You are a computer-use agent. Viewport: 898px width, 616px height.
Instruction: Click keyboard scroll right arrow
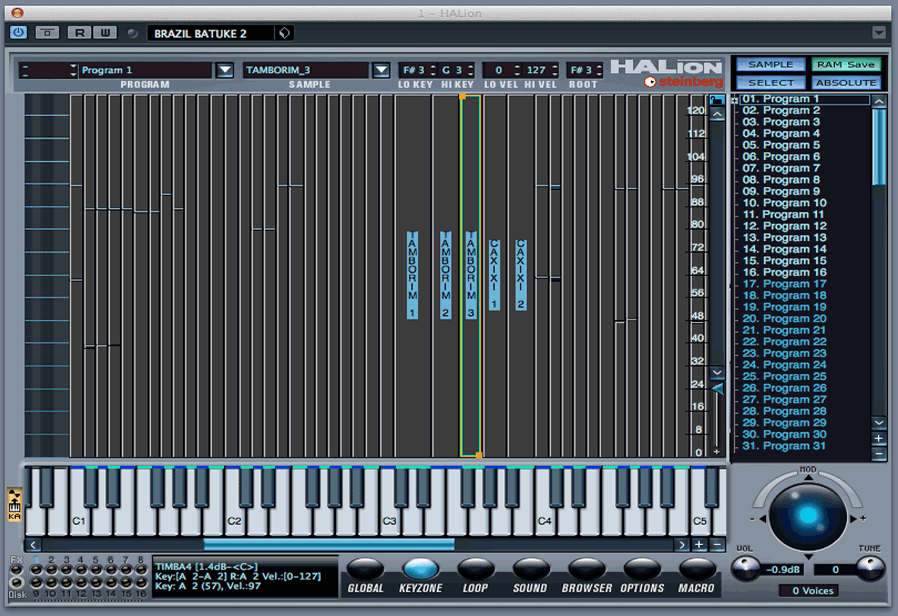pyautogui.click(x=682, y=544)
